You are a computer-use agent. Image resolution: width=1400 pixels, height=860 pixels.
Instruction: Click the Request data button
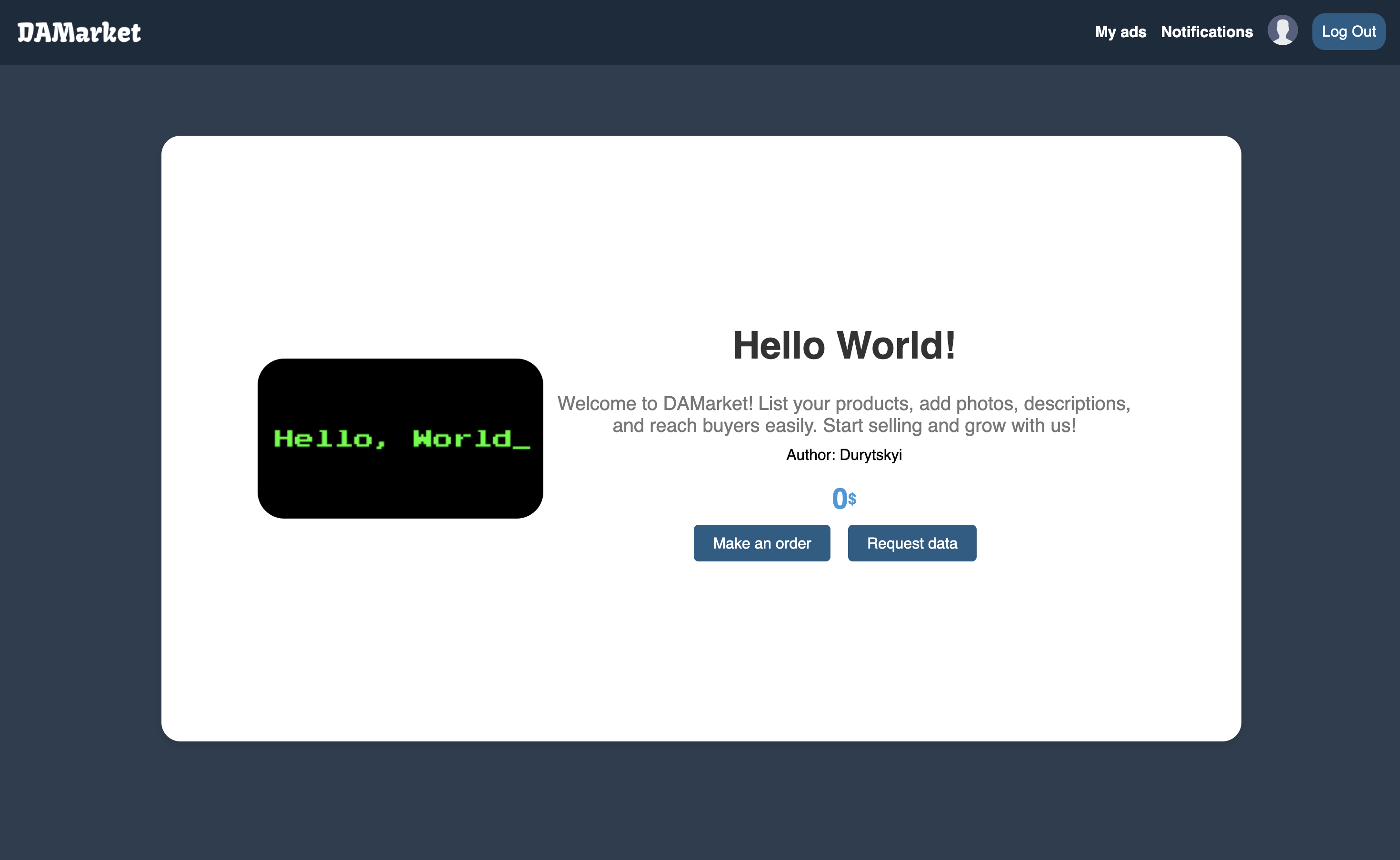point(911,543)
